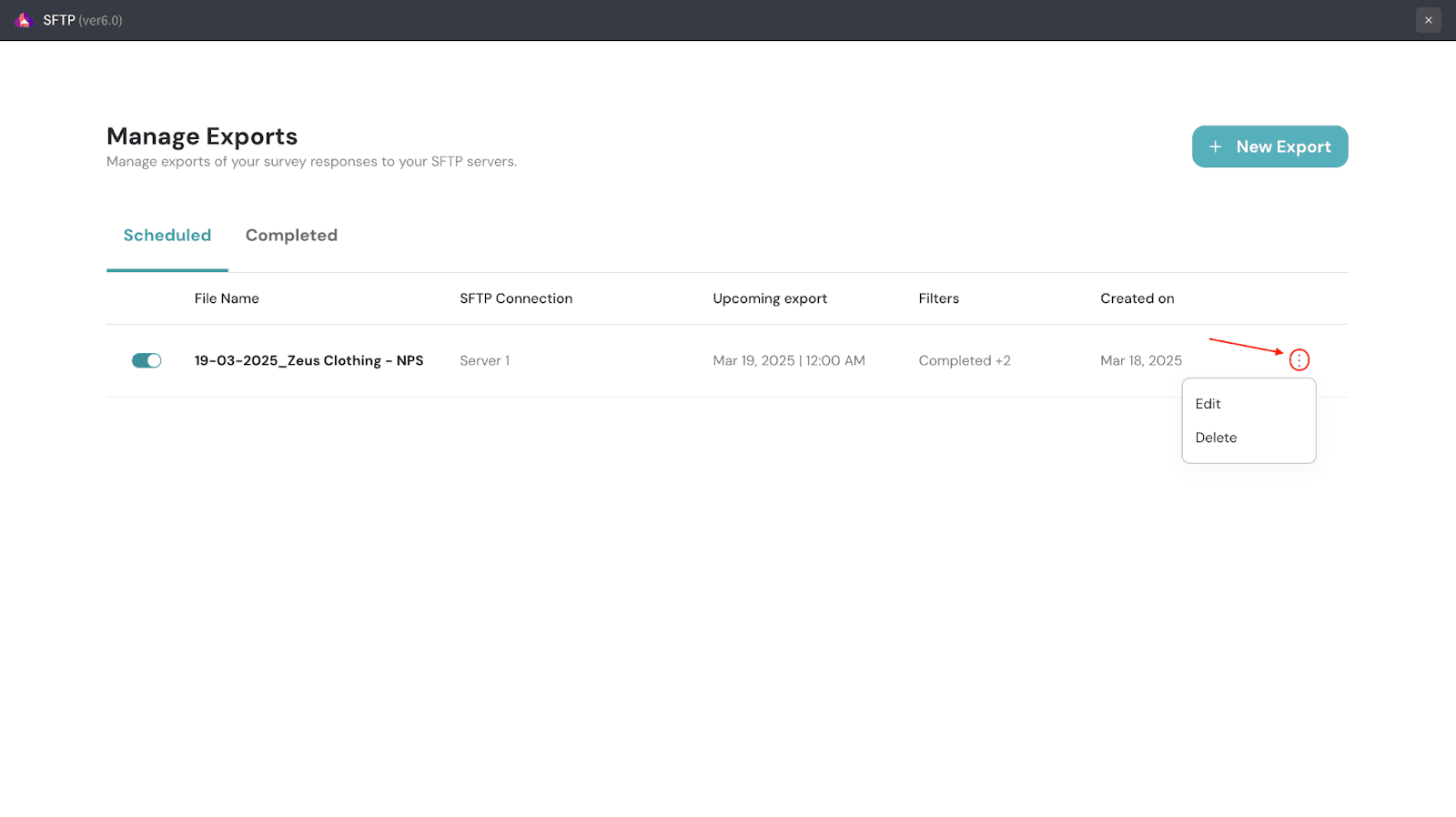Click the File Name column header
This screenshot has height=817, width=1456.
click(x=227, y=298)
